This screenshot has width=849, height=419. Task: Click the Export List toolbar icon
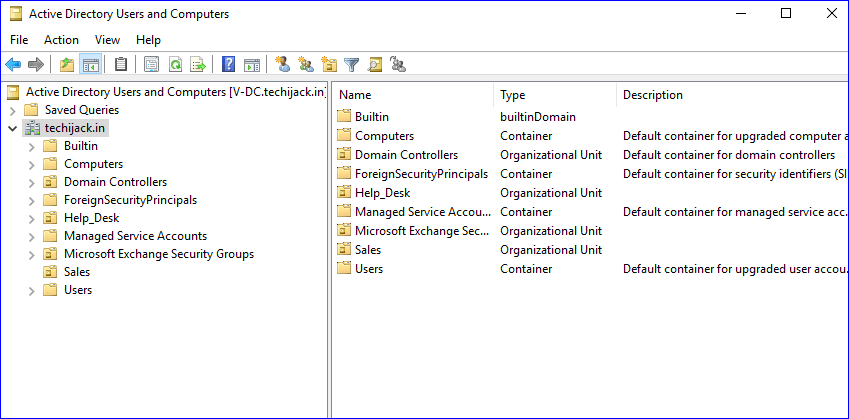(x=199, y=65)
